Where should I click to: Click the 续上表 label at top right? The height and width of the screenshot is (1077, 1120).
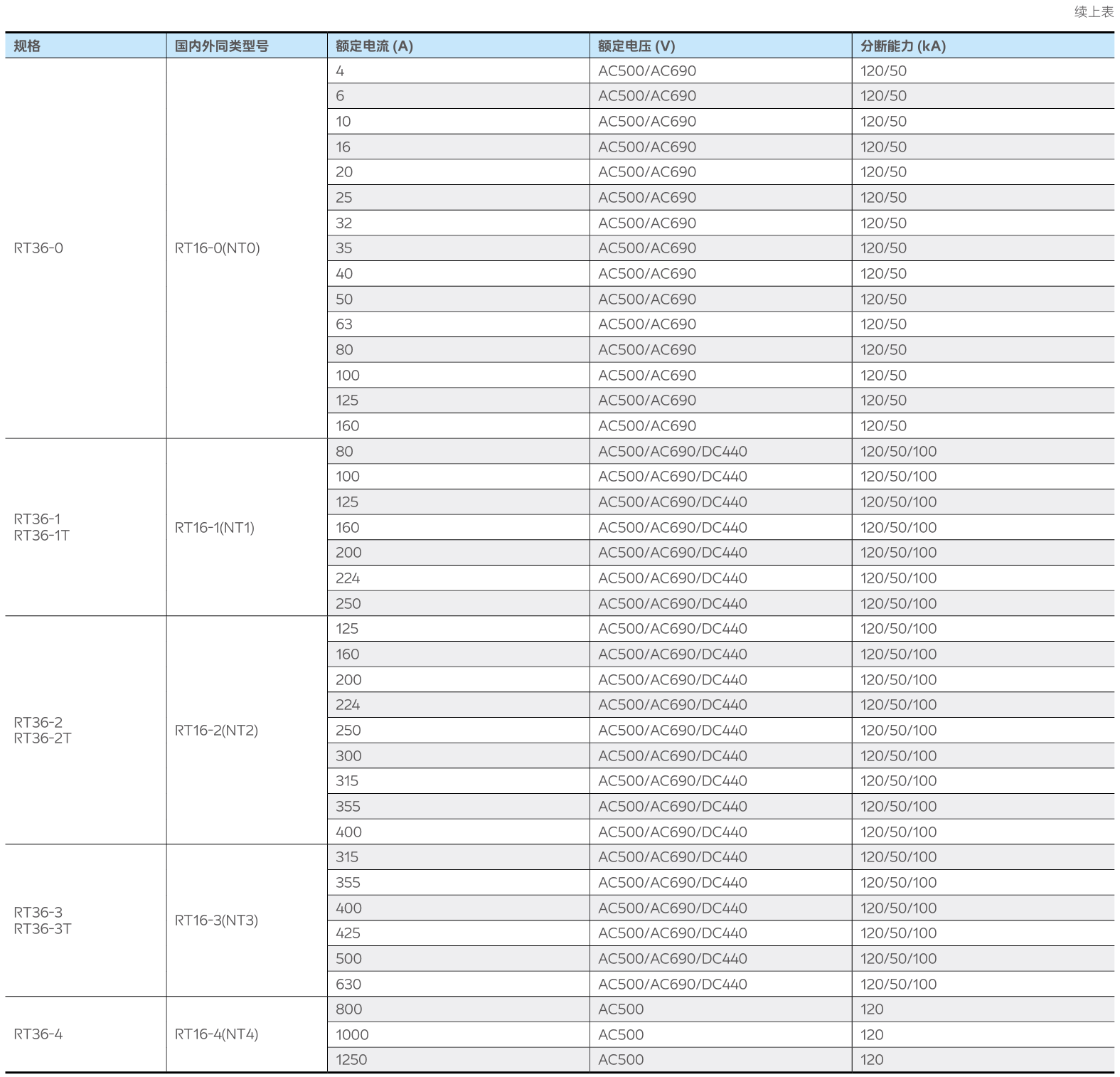(x=1093, y=12)
